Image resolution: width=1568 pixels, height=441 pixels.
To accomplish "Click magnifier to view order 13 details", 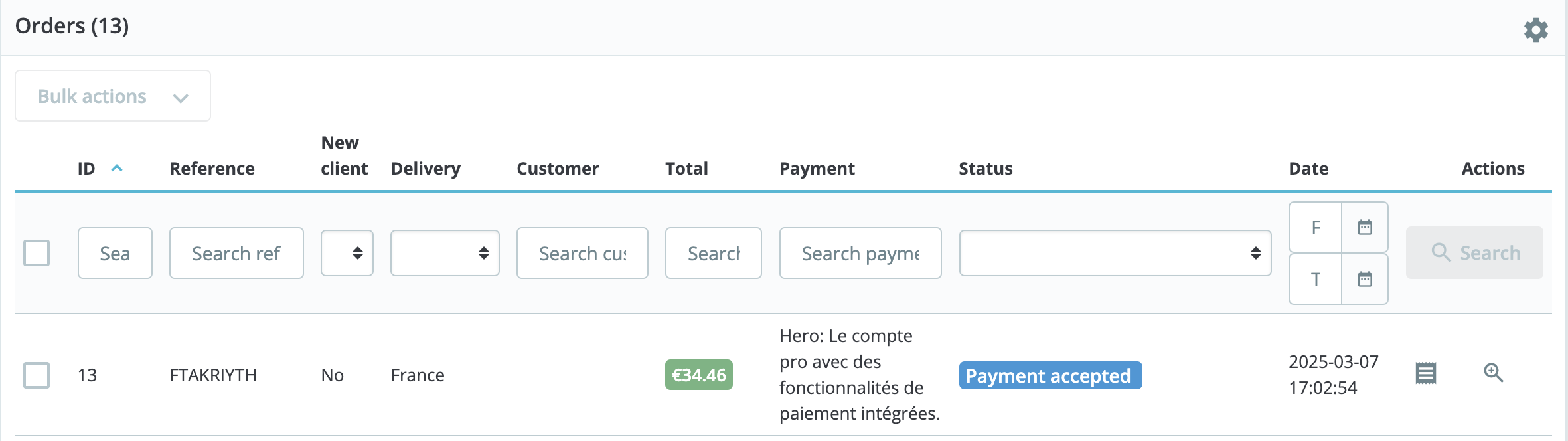I will point(1493,373).
